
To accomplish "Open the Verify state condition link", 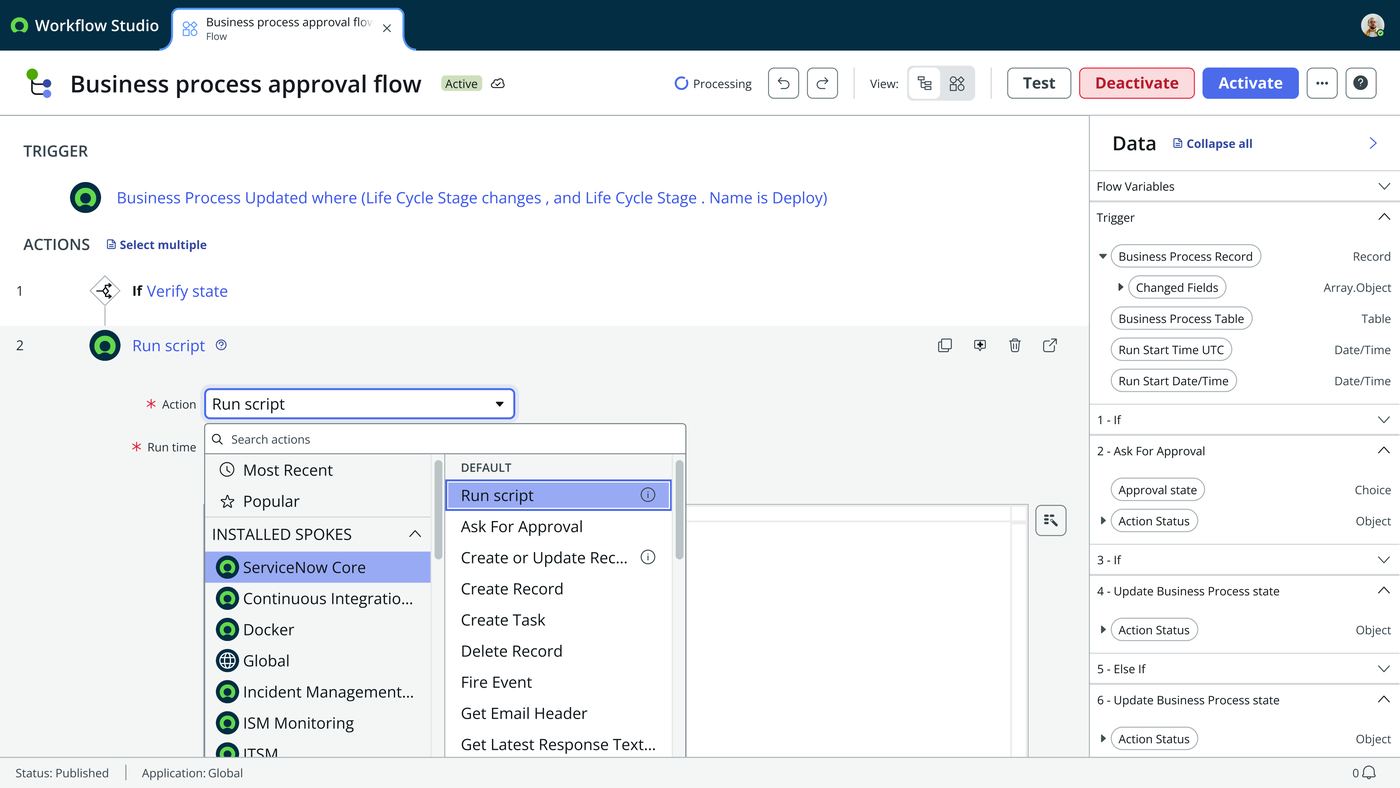I will click(187, 291).
